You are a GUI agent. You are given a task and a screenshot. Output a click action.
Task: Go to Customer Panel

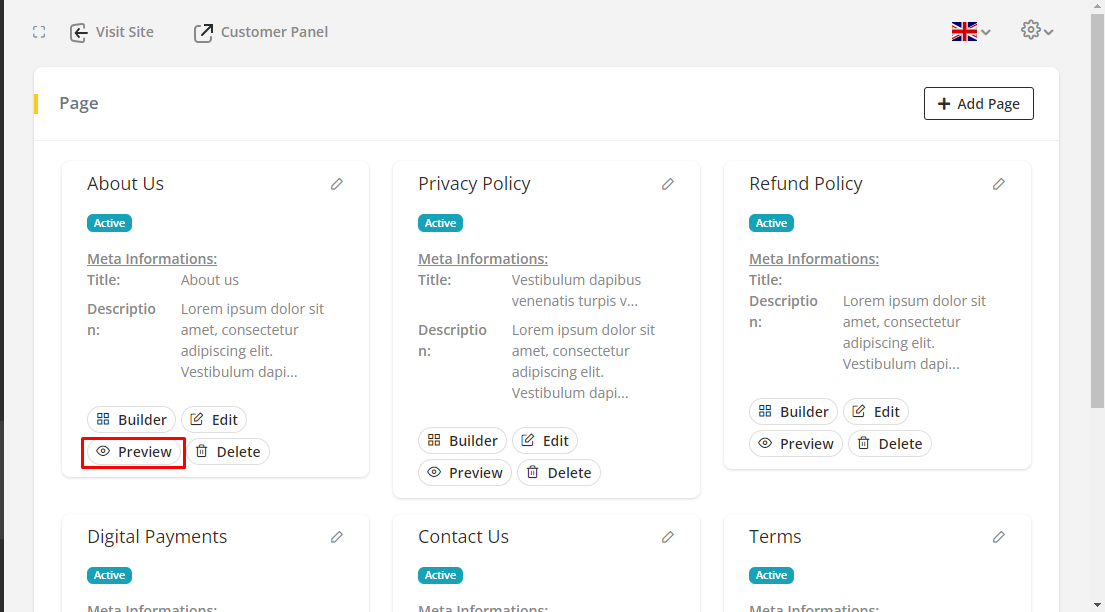click(261, 32)
